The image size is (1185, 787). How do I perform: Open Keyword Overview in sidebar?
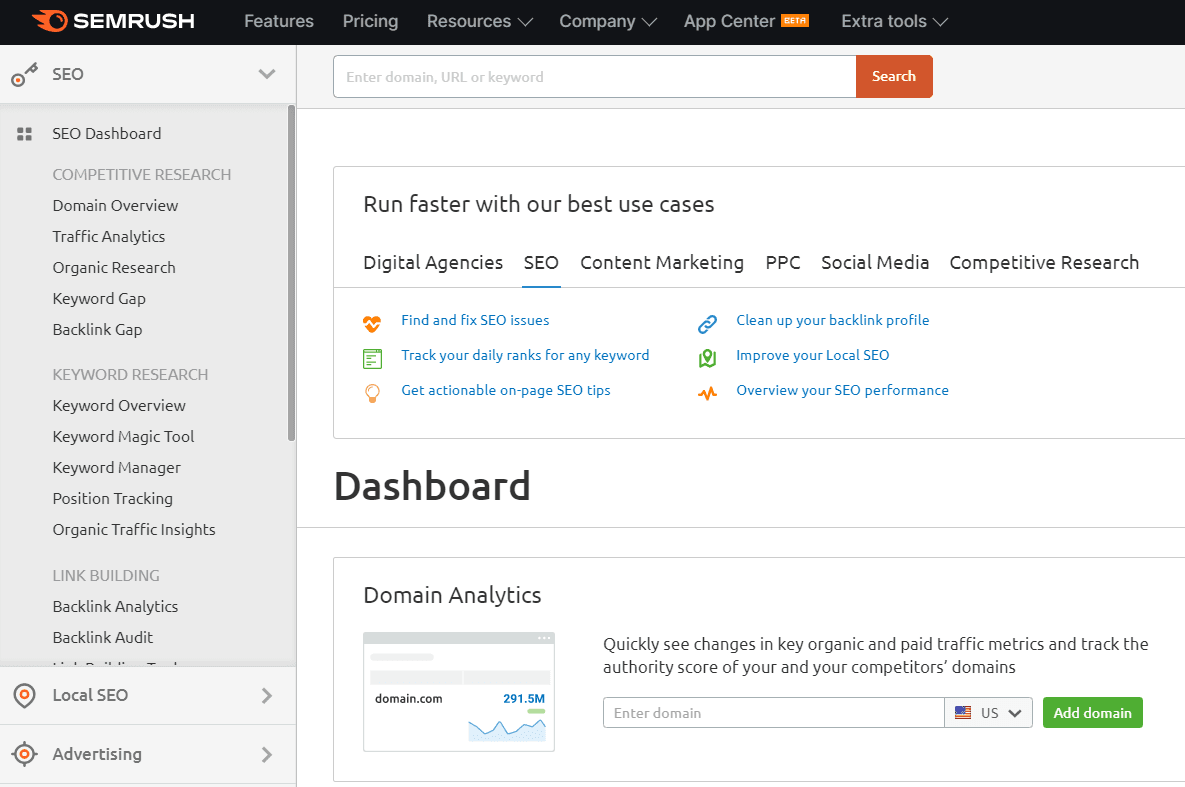click(x=119, y=406)
